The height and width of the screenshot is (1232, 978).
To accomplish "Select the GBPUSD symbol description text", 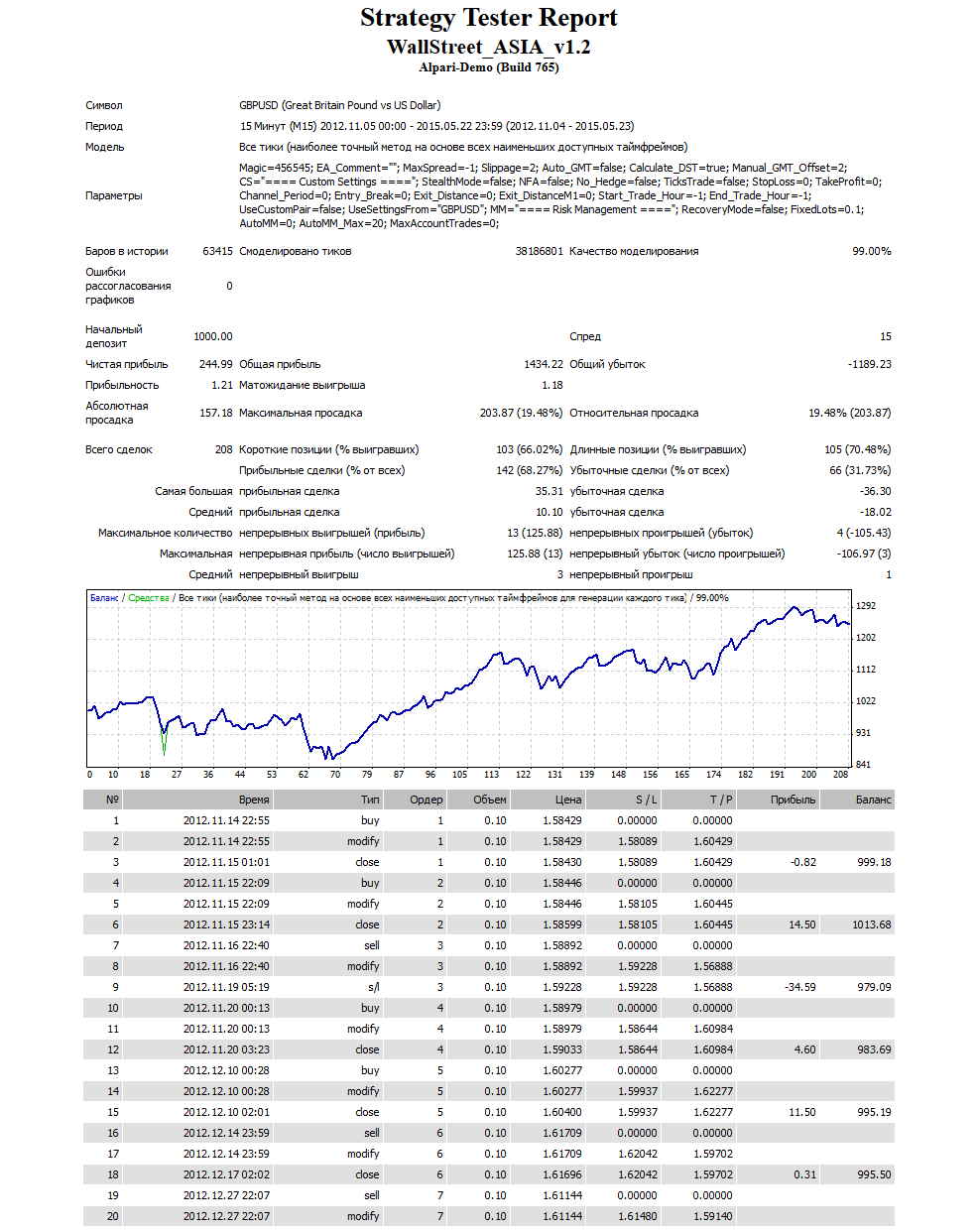I will tap(340, 105).
